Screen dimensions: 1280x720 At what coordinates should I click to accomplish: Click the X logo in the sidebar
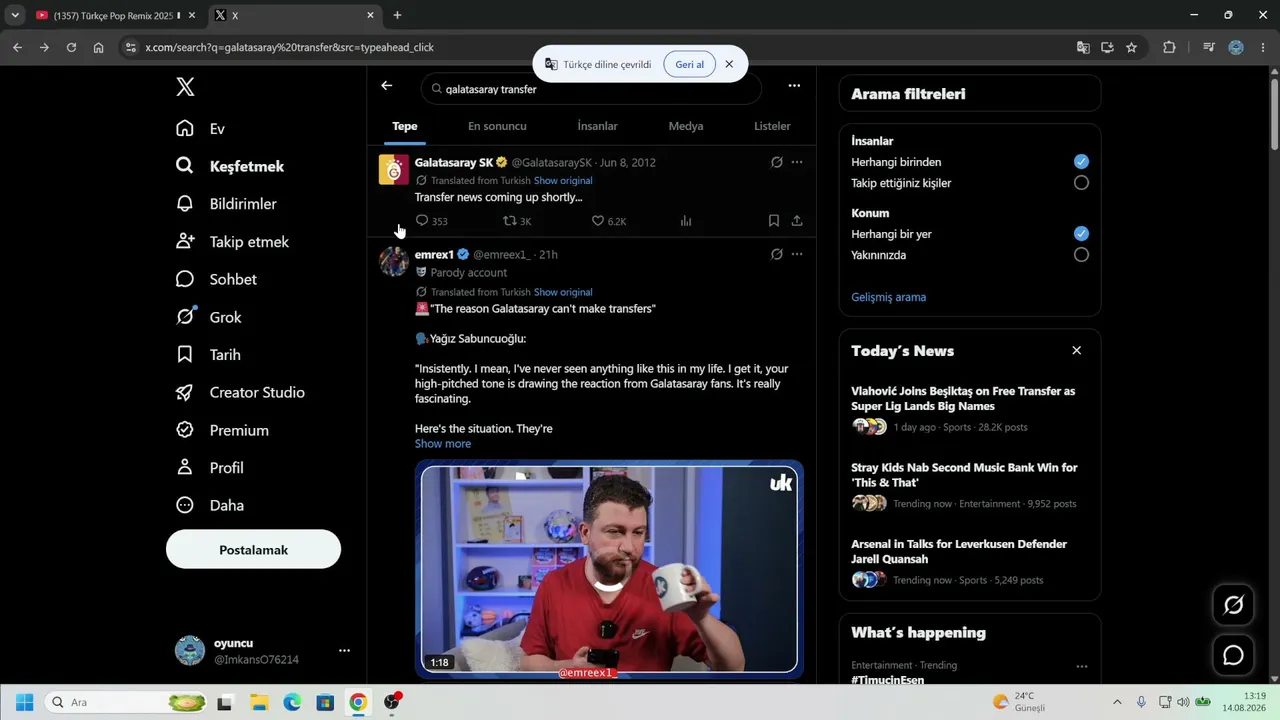tap(185, 87)
